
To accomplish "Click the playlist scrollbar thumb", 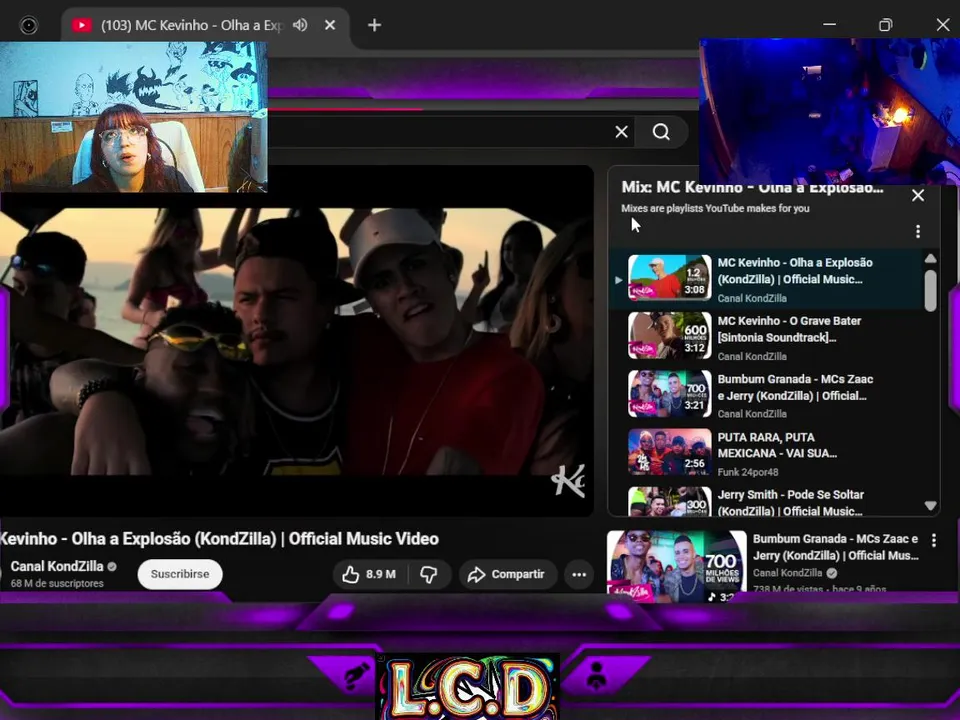I will click(x=931, y=291).
